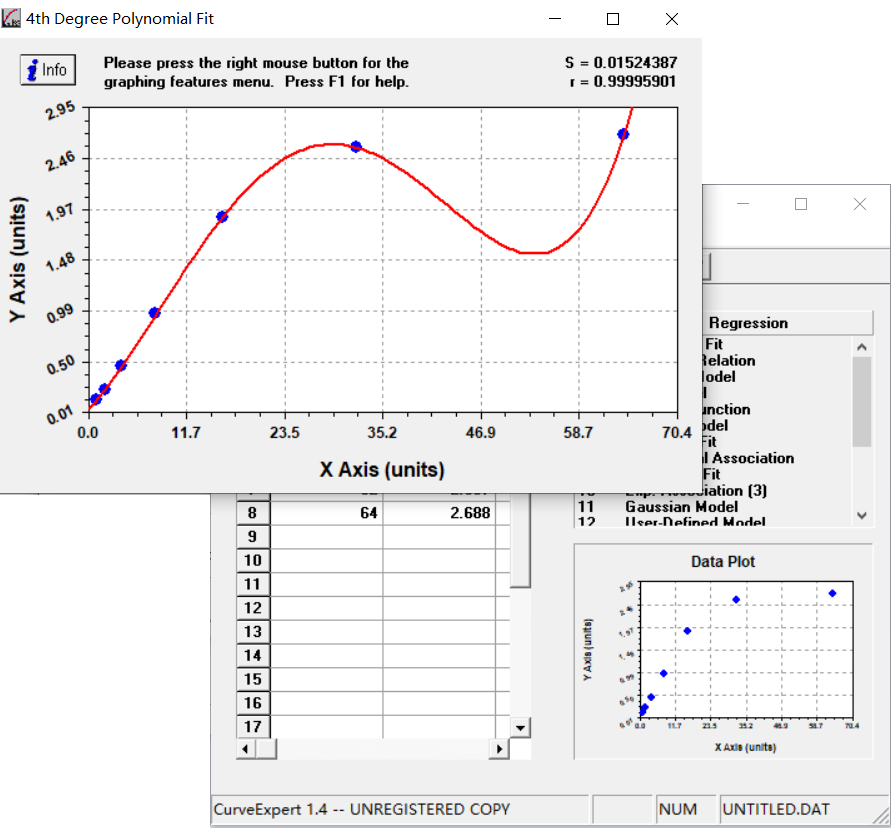Click the up arrow of the regression list scrollbar
The image size is (891, 828).
[x=859, y=345]
